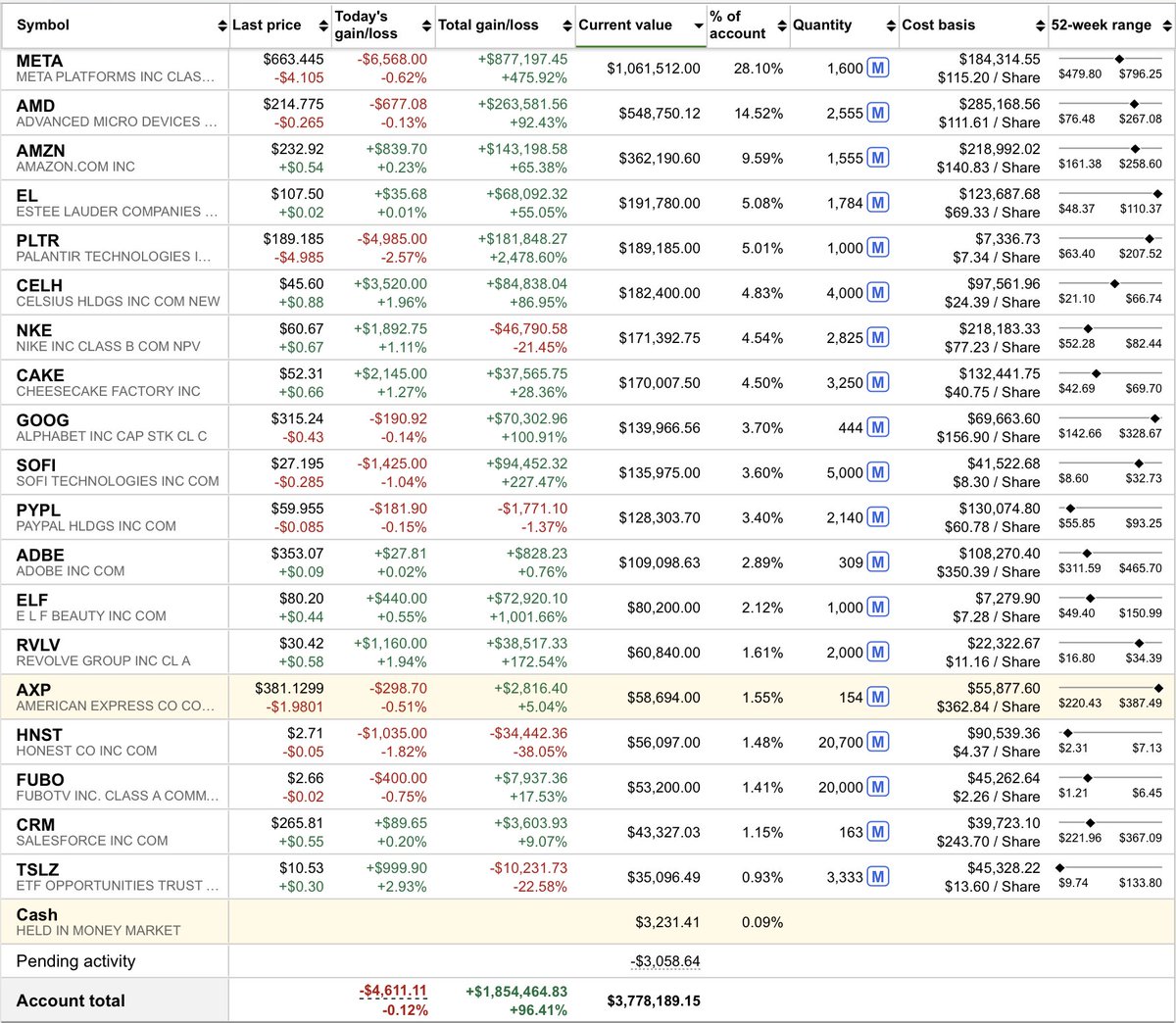This screenshot has height=1023, width=1176.
Task: Click the NKE symbol
Action: [34, 331]
